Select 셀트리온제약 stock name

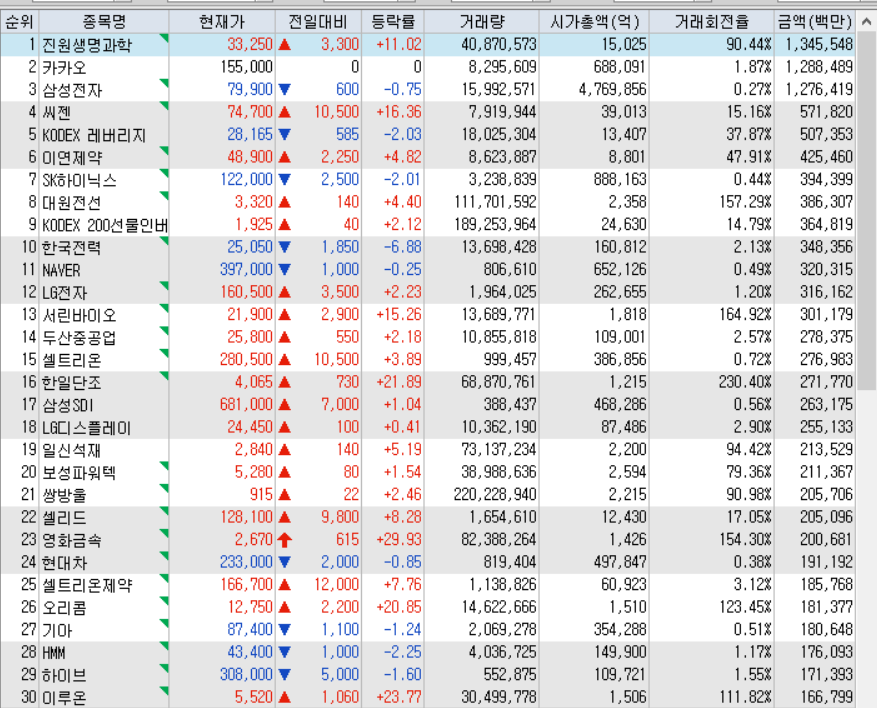point(87,585)
